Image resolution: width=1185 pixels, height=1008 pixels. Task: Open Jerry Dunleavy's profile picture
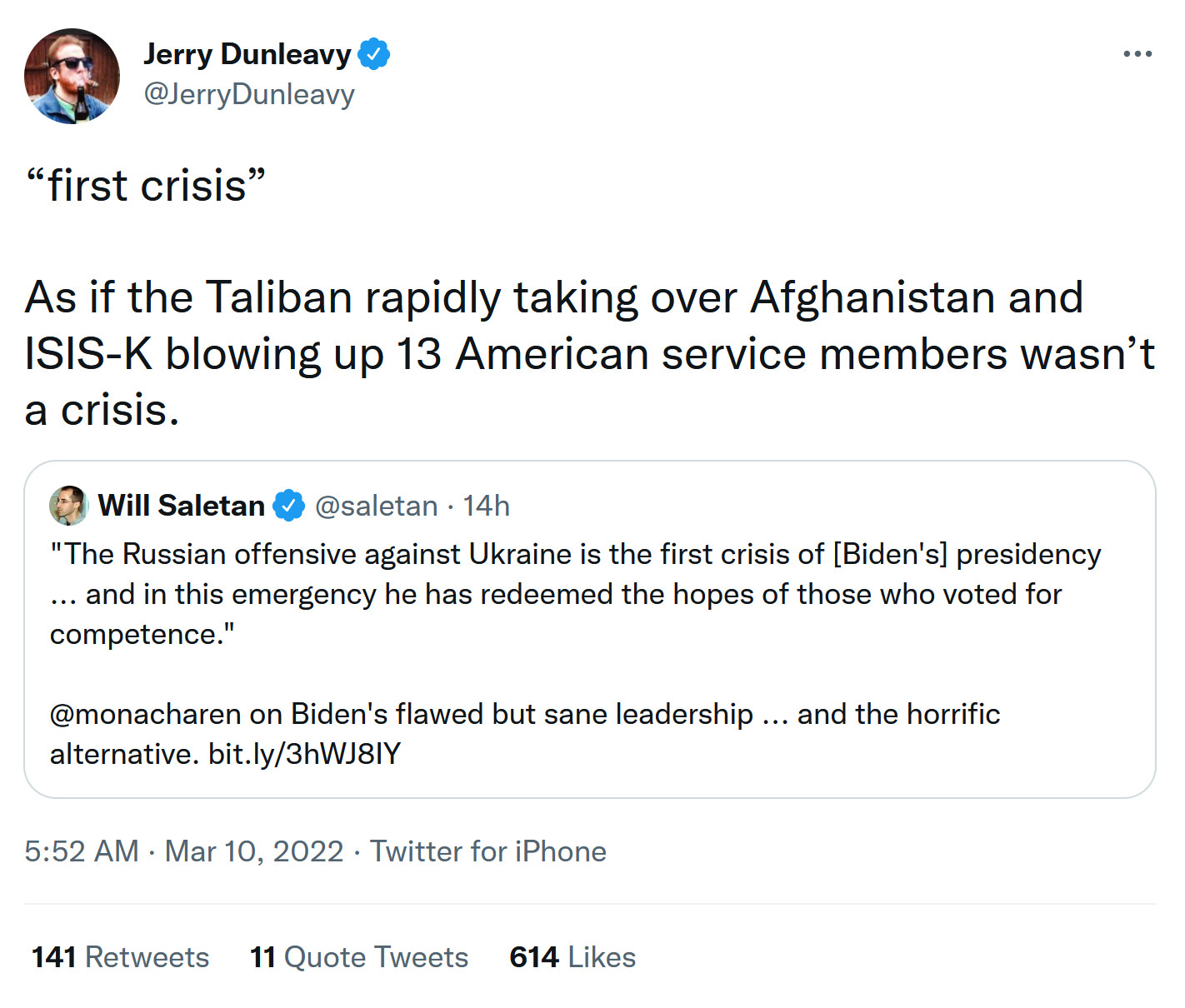pyautogui.click(x=72, y=76)
